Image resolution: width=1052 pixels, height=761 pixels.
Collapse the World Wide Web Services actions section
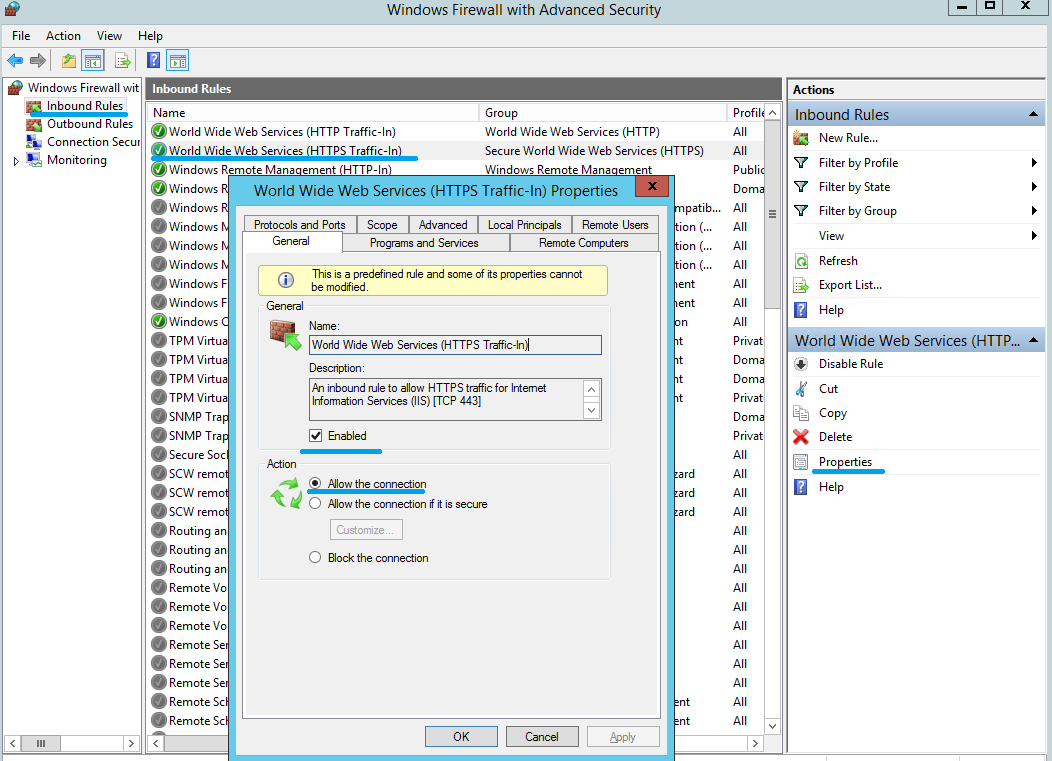(1033, 340)
